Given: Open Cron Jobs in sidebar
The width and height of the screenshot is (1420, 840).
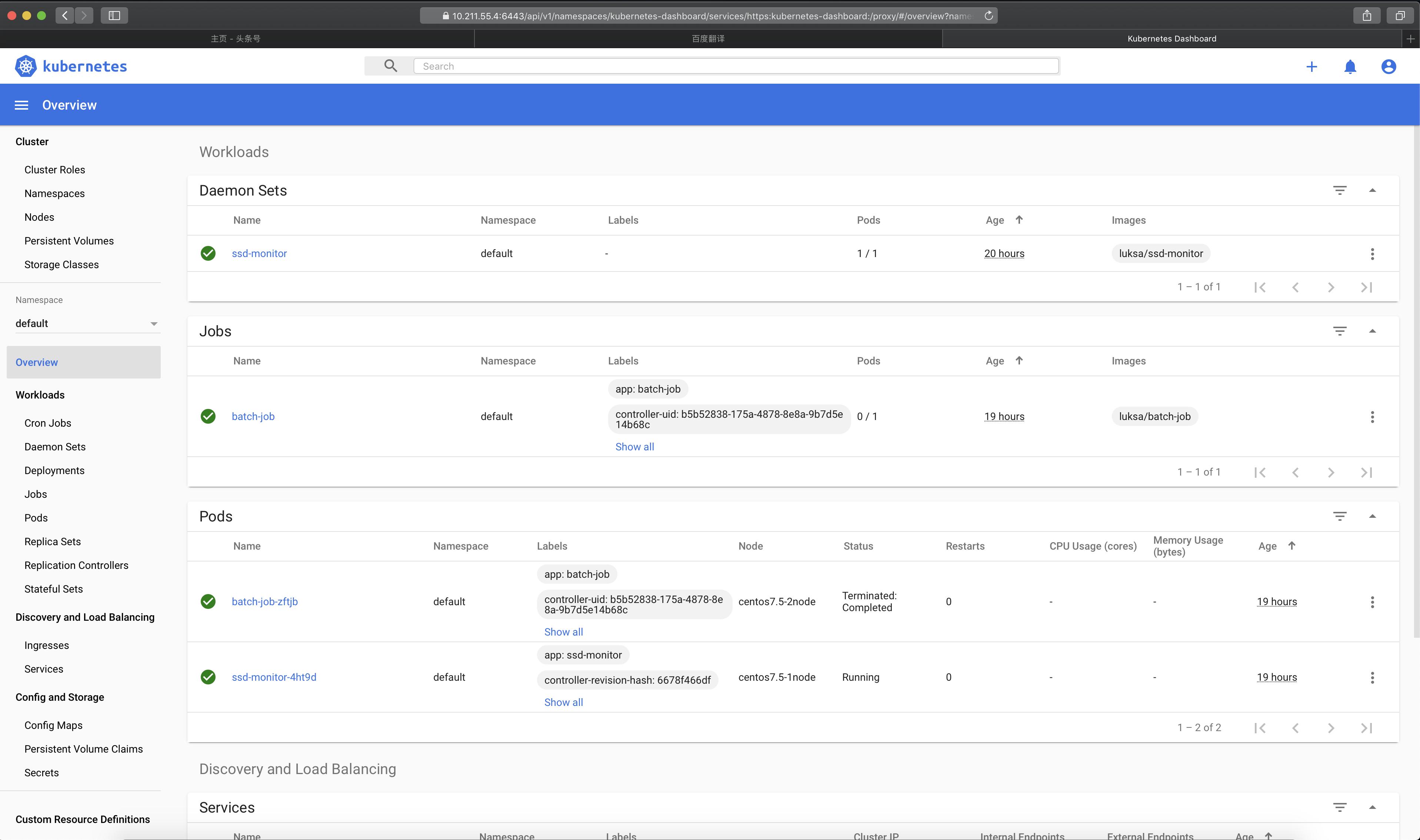Looking at the screenshot, I should [x=47, y=423].
